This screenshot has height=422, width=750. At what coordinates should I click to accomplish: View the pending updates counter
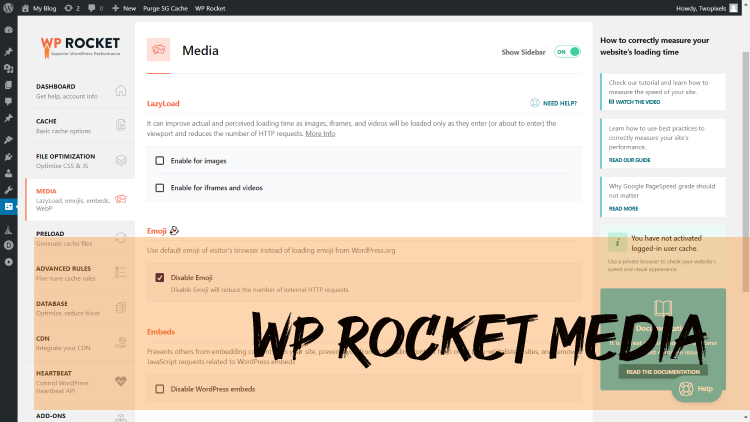pyautogui.click(x=72, y=8)
